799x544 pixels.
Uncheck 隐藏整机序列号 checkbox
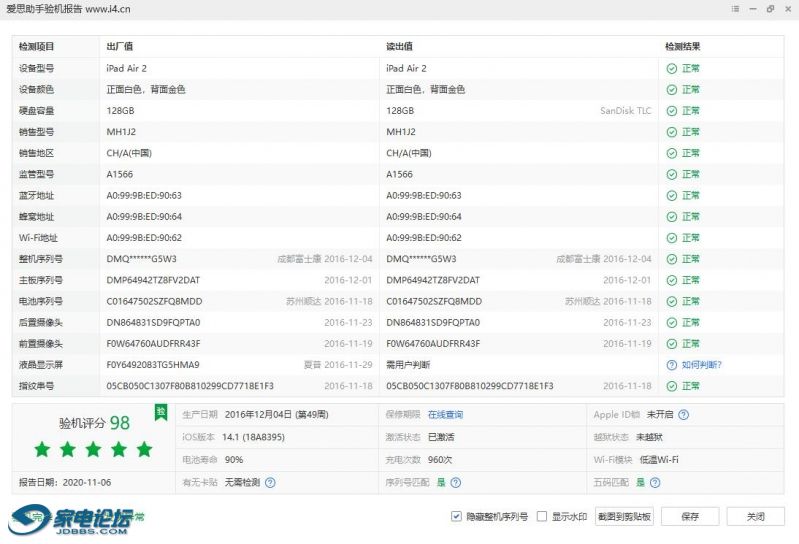point(456,516)
